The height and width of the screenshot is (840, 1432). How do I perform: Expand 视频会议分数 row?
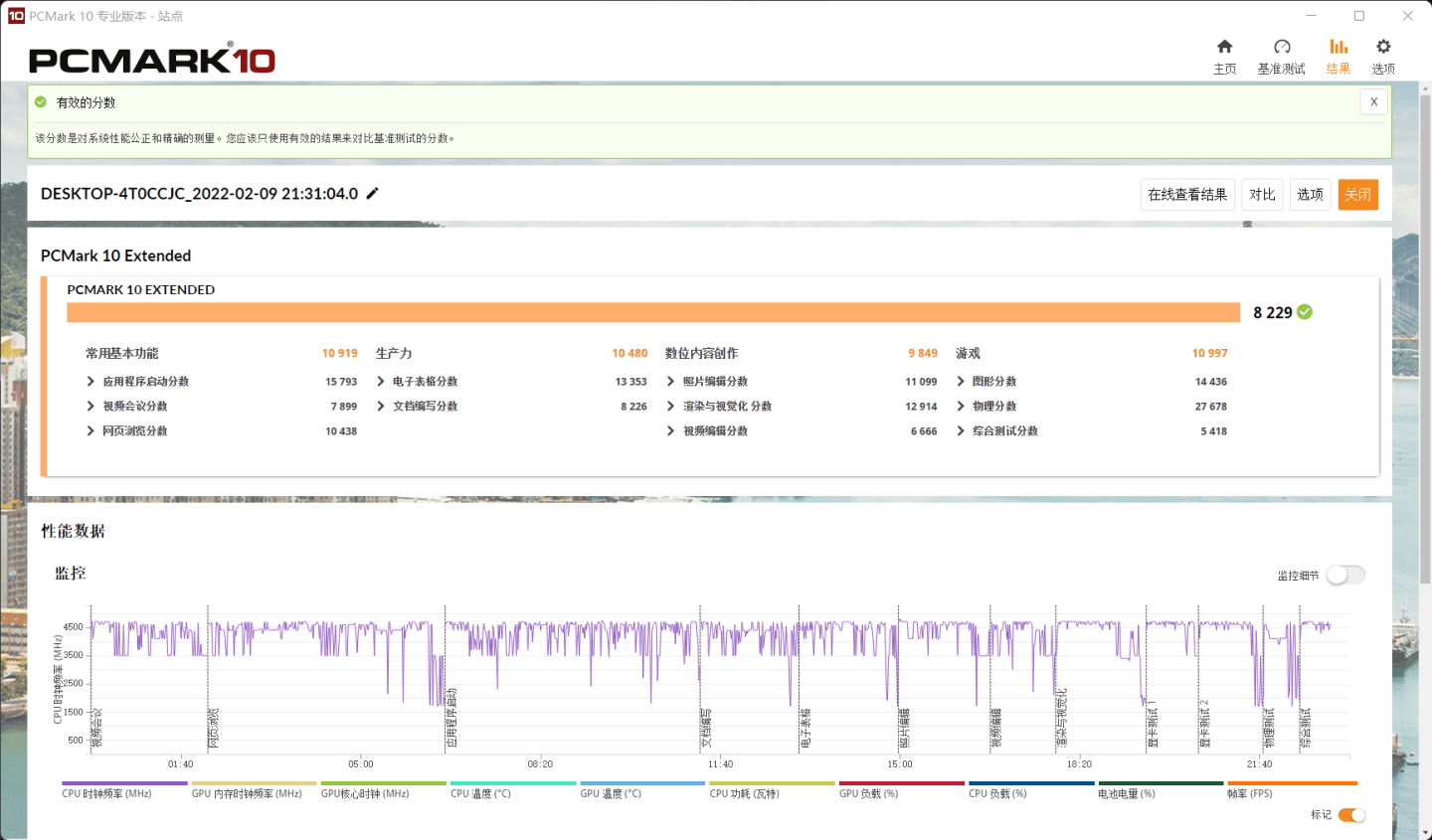(x=126, y=407)
